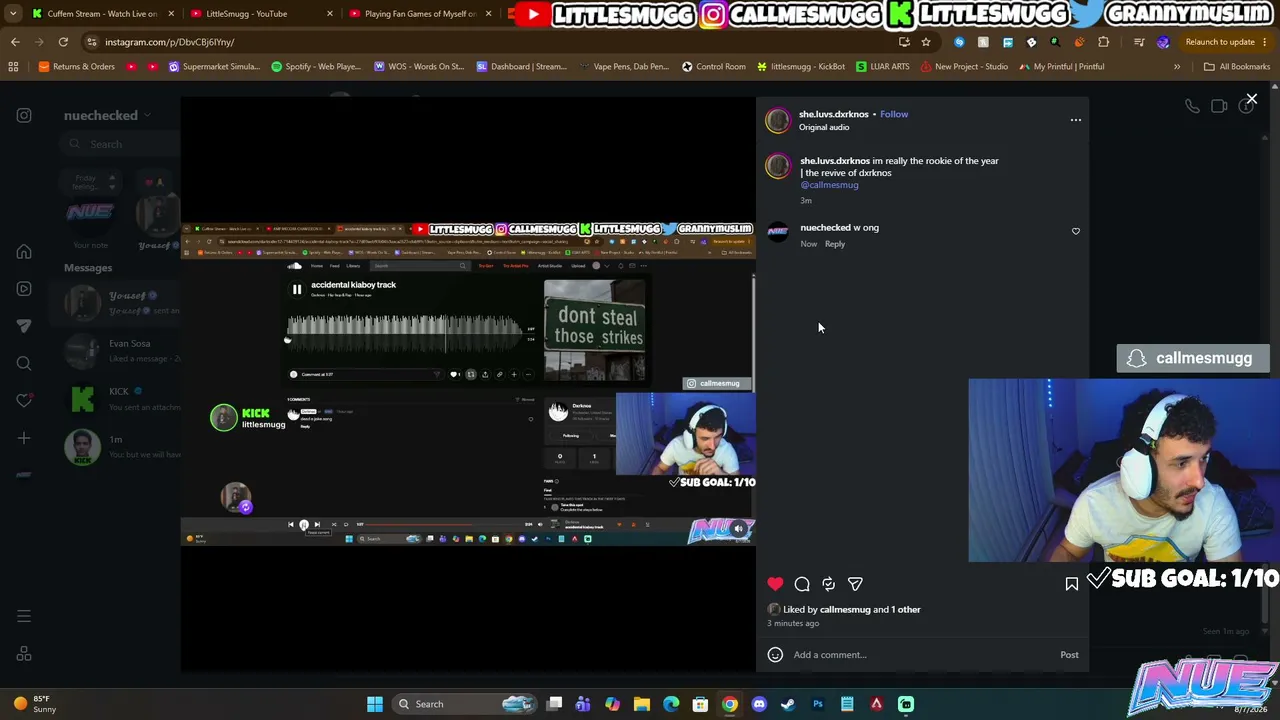1280x720 pixels.
Task: Create a new post with the plus icon
Action: pos(24,437)
